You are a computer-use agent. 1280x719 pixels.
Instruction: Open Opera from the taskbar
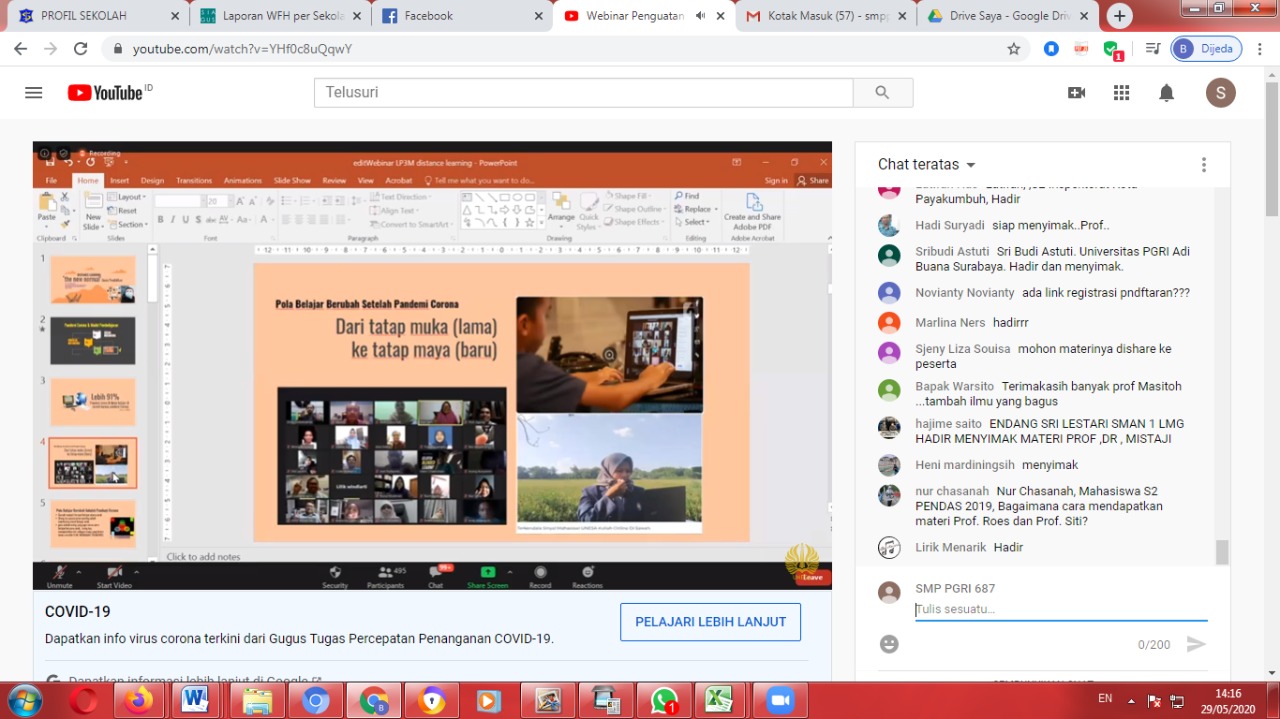tap(83, 701)
